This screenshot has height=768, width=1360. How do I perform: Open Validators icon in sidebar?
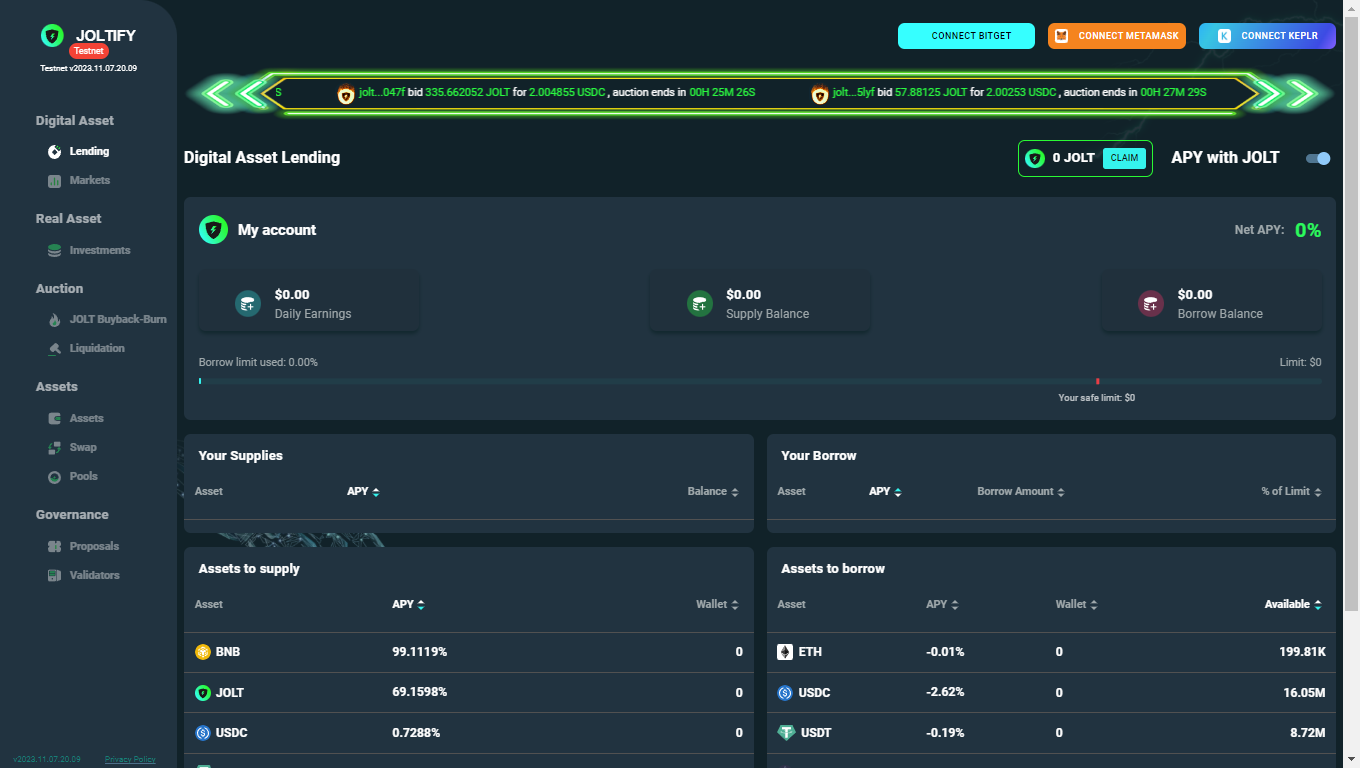[x=54, y=576]
